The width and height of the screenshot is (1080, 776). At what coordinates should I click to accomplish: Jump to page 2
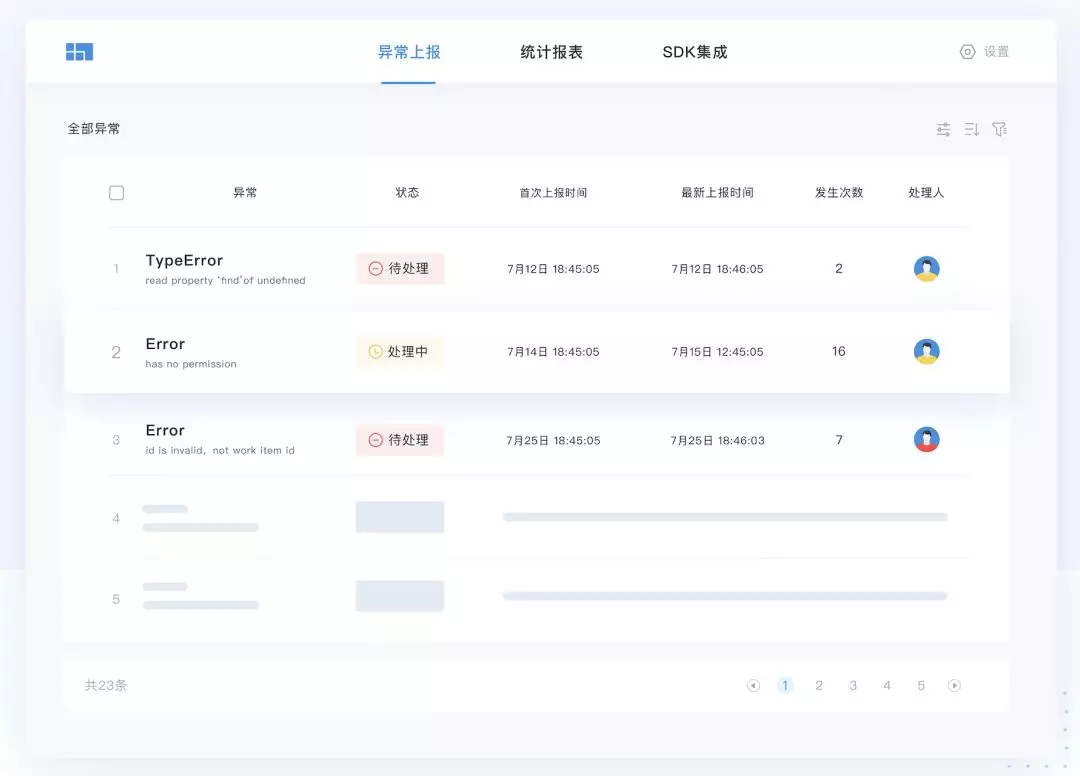(x=819, y=685)
